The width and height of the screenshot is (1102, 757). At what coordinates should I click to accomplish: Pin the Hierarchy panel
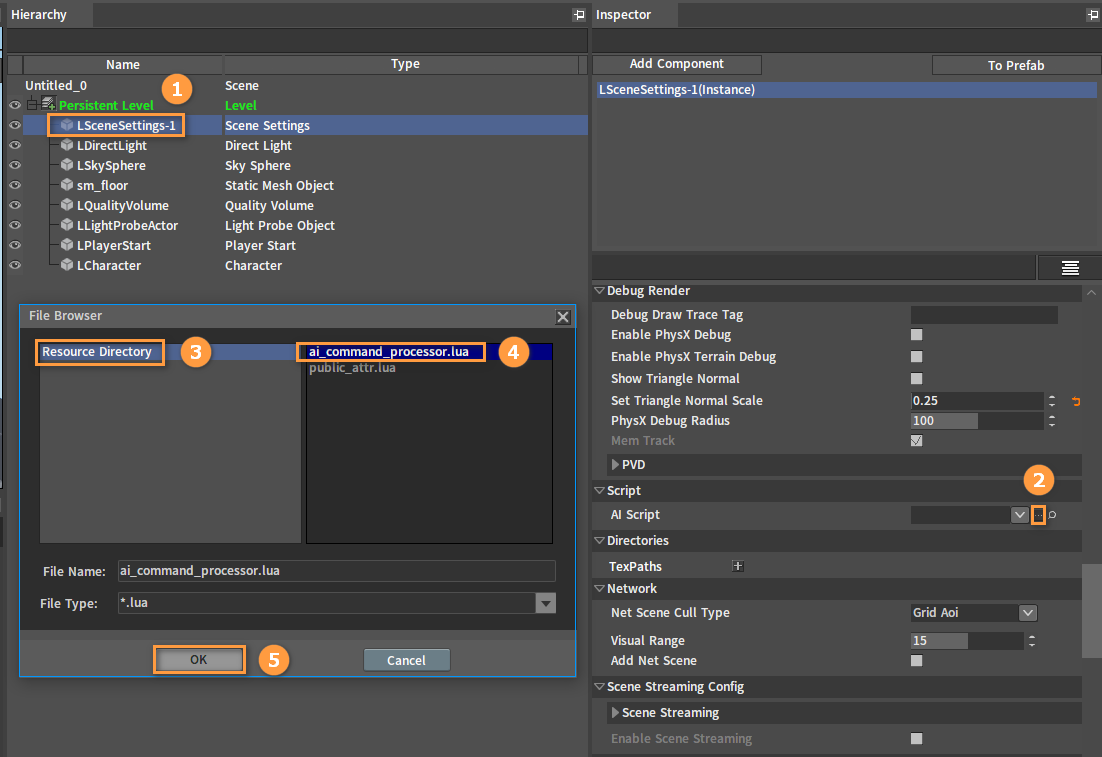click(x=578, y=15)
